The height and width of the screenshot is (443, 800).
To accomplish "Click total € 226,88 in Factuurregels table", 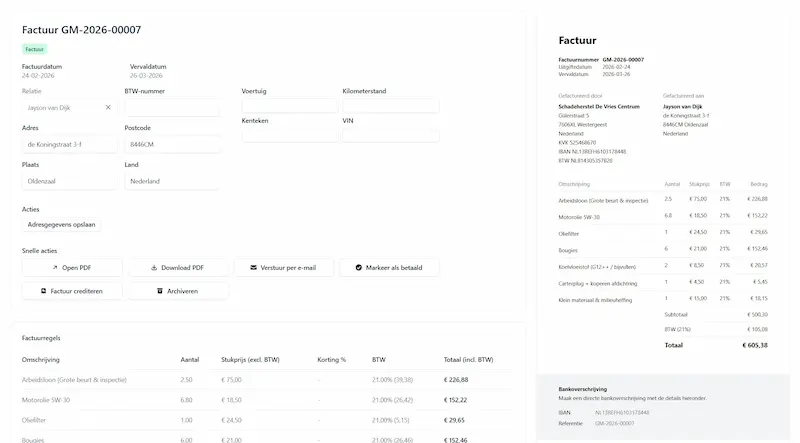I will click(456, 380).
